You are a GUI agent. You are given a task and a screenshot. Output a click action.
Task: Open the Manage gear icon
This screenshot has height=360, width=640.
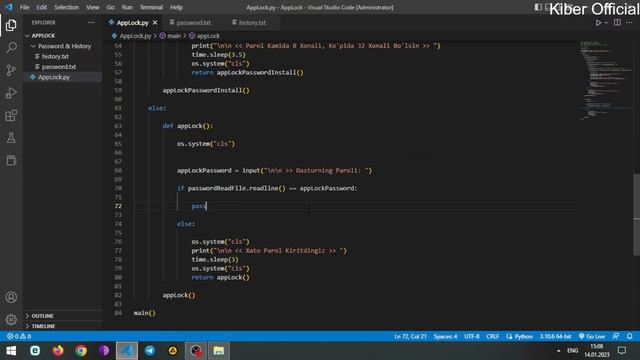[11, 319]
